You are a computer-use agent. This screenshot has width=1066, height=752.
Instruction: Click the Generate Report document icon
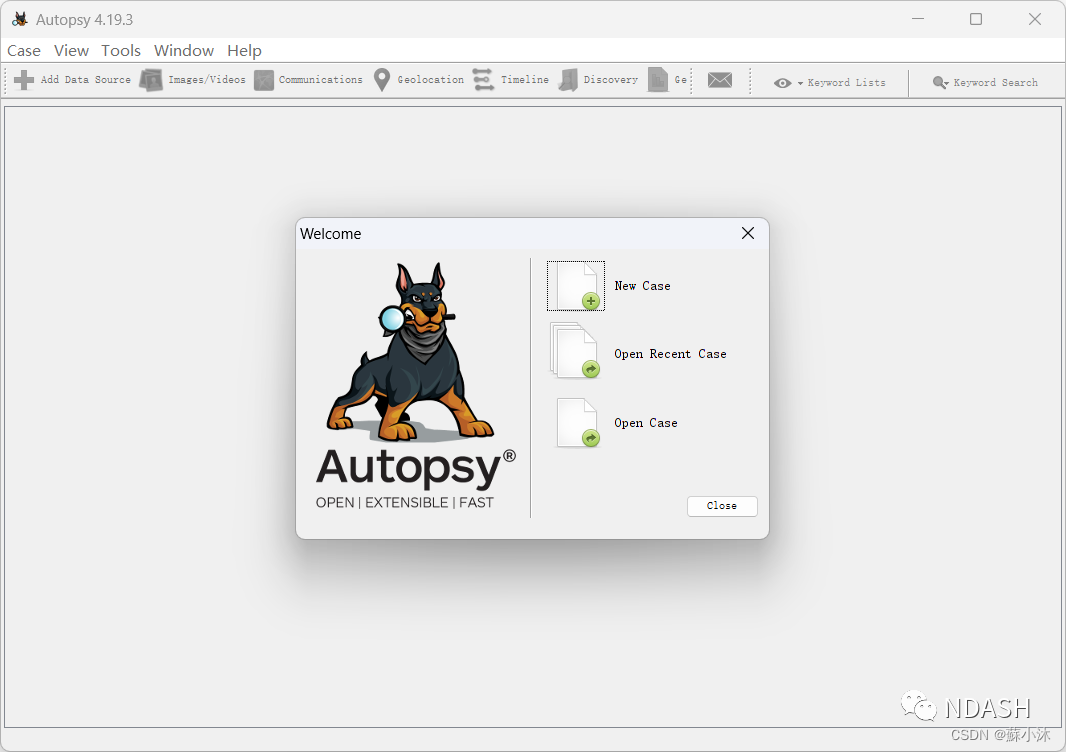coord(657,80)
